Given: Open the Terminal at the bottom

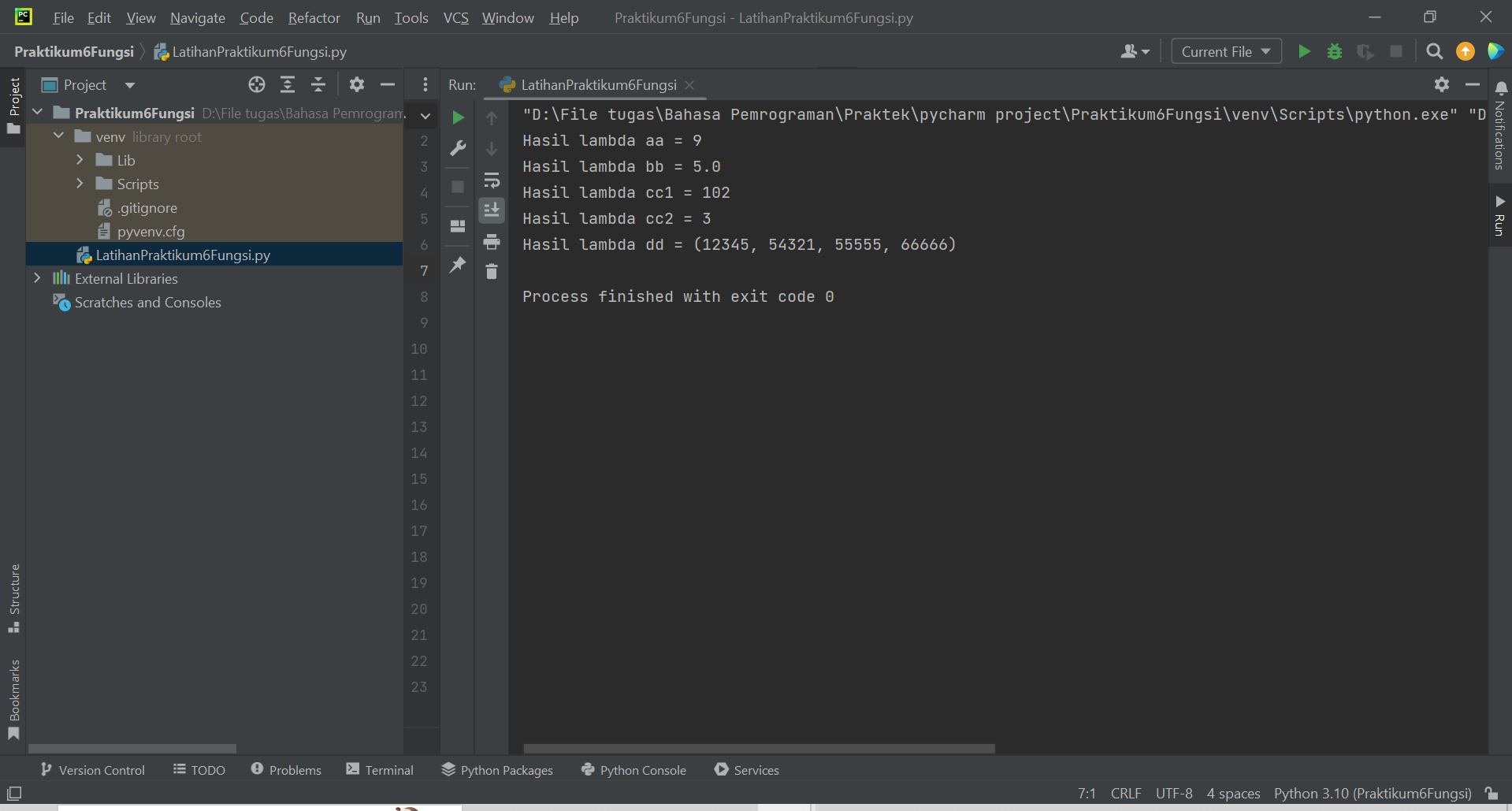Looking at the screenshot, I should (381, 770).
